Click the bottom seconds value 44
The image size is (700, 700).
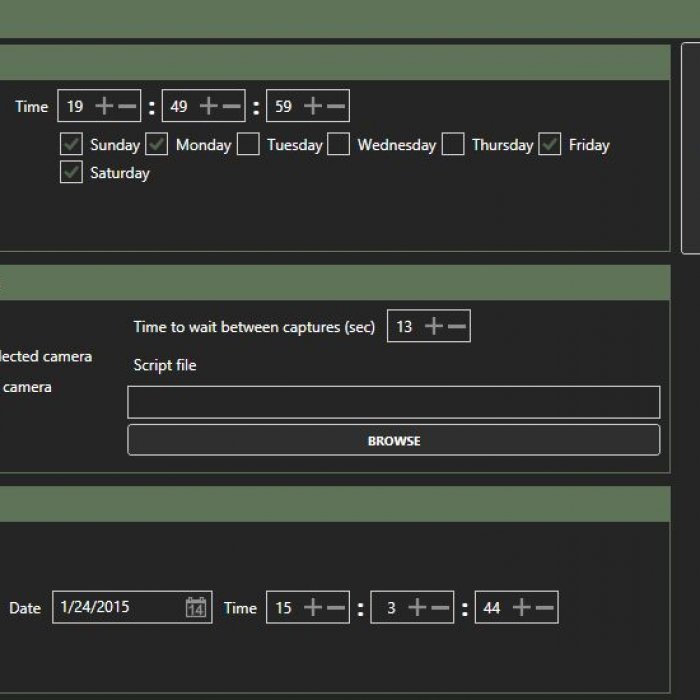[492, 608]
